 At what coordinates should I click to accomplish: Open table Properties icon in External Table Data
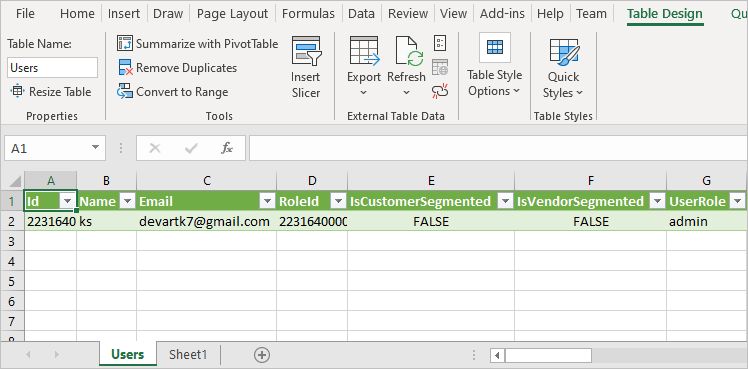point(440,43)
